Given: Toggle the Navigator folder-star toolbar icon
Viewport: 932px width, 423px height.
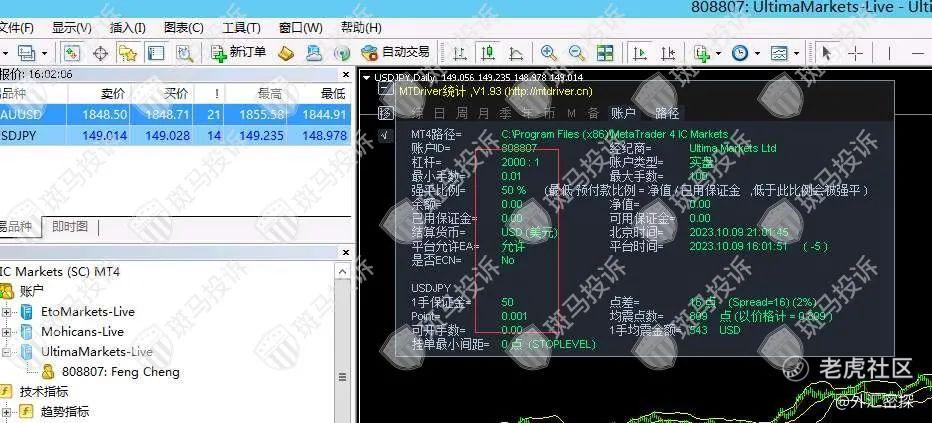Looking at the screenshot, I should point(128,53).
